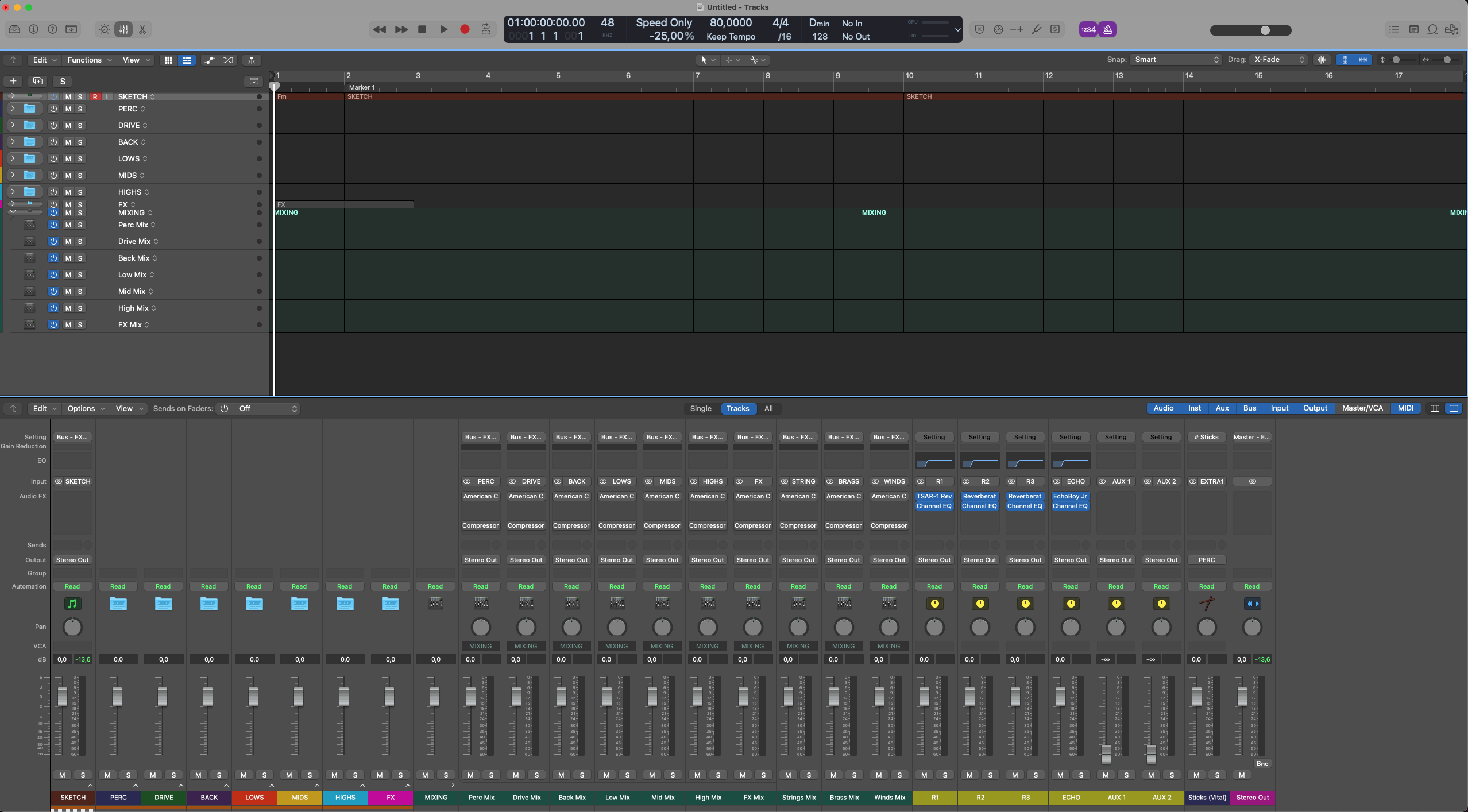Filter mixer by Master/VCA channels
Screen dimensions: 1468x812
[1362, 408]
